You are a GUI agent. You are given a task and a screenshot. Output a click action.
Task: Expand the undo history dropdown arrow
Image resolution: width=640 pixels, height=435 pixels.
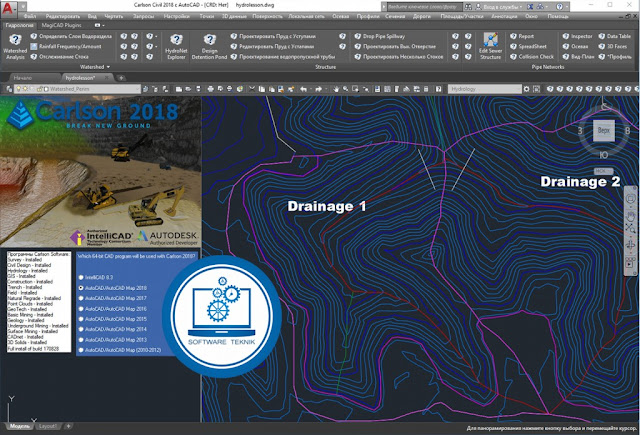click(310, 89)
